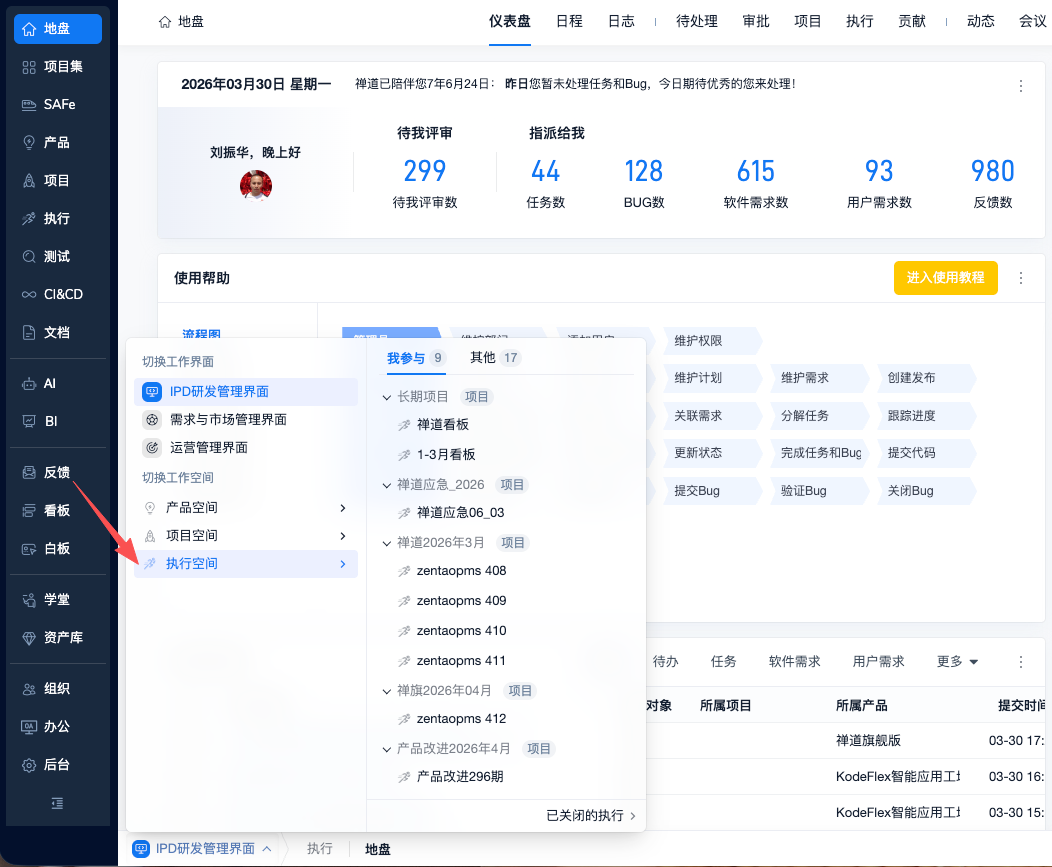Viewport: 1052px width, 867px height.
Task: Open the 地盘 sidebar icon
Action: pyautogui.click(x=29, y=29)
